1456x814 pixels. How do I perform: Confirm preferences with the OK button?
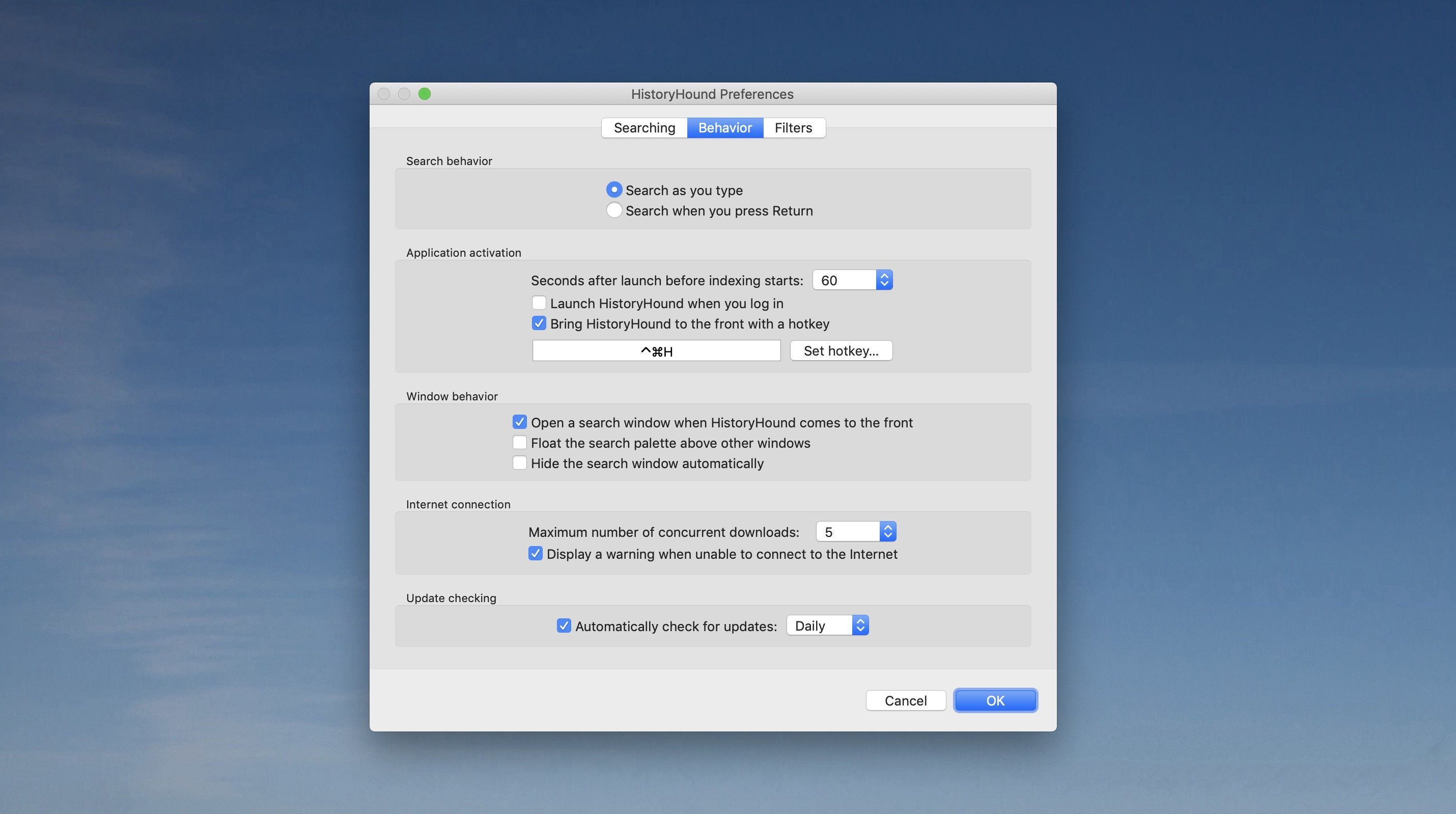tap(995, 701)
